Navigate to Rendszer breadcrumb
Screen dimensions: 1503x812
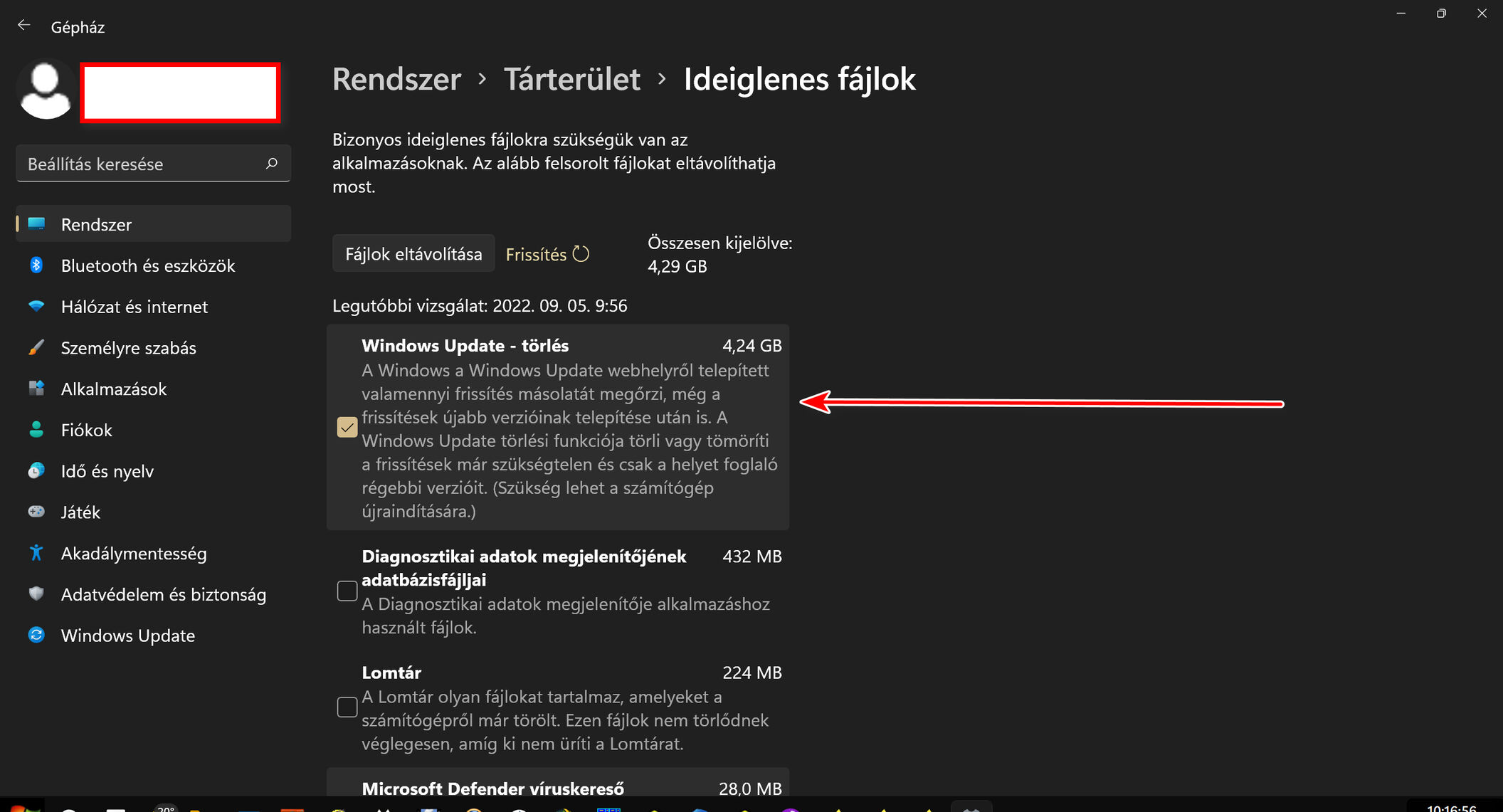tap(397, 79)
